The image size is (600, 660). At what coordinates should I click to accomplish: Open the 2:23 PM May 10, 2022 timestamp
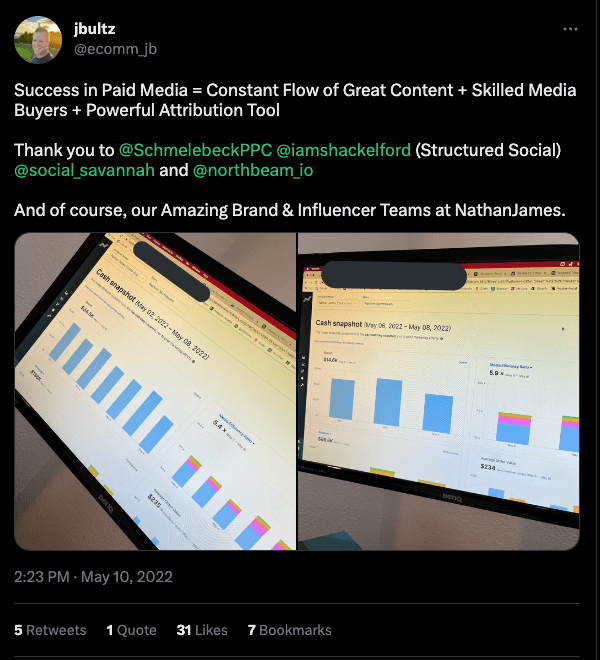[94, 577]
